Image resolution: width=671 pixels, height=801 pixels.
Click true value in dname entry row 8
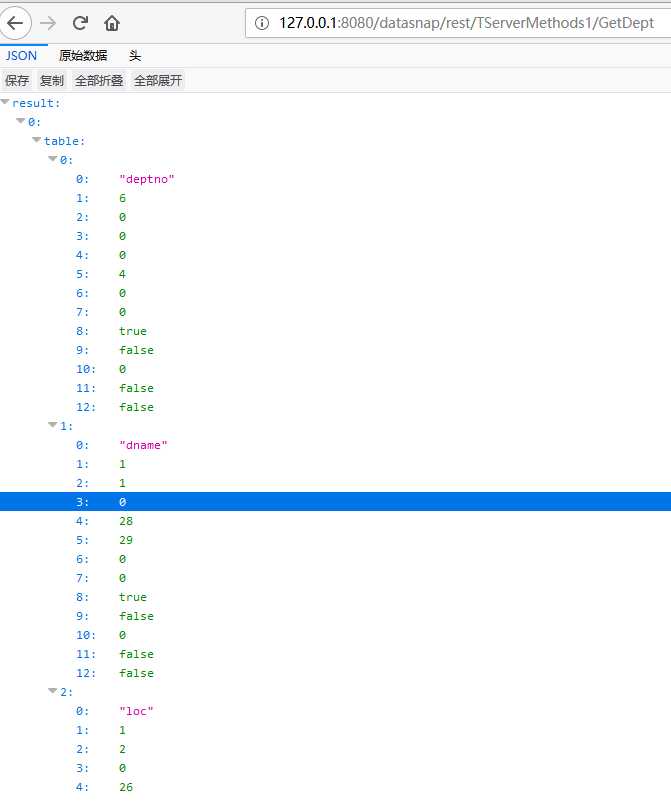pos(133,597)
